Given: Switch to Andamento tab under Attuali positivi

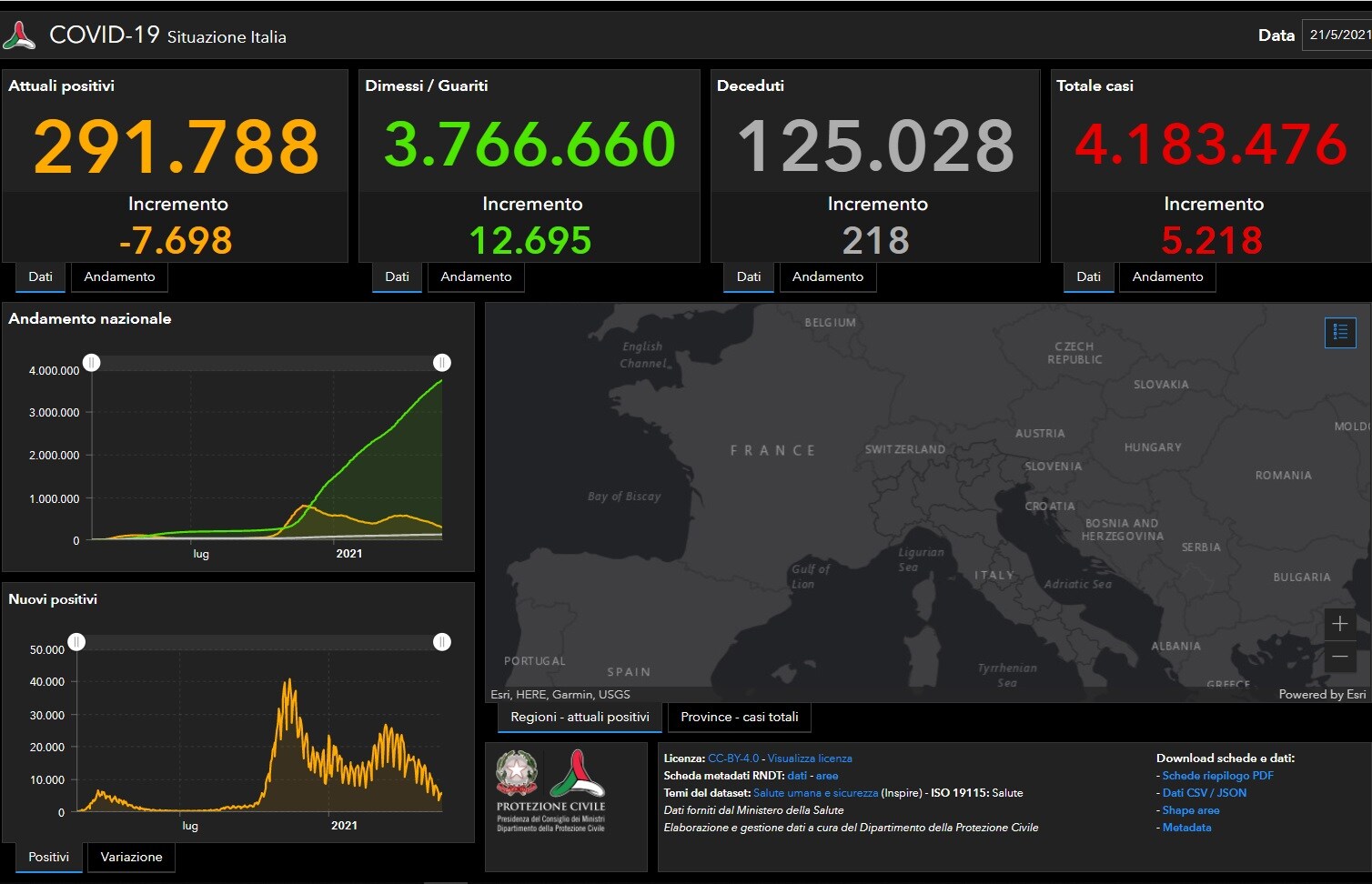Looking at the screenshot, I should click(119, 277).
